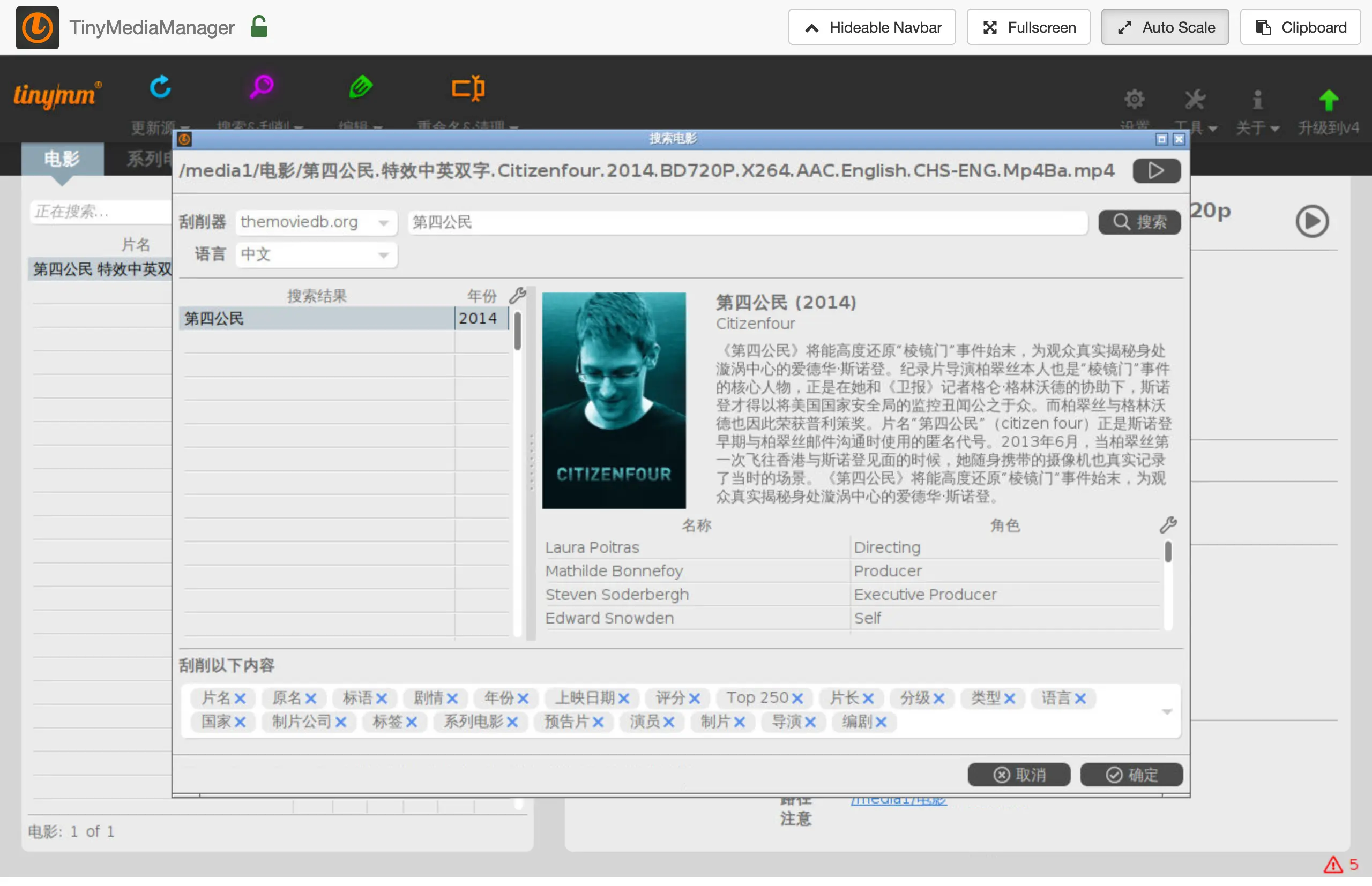
Task: Remove the 年份 scrape tag
Action: click(523, 699)
